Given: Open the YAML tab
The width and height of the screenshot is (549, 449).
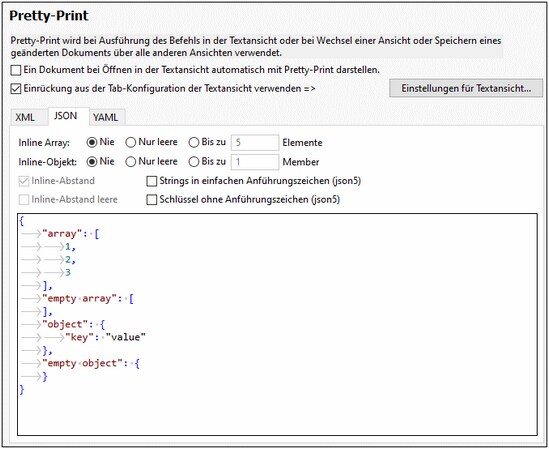Looking at the screenshot, I should [x=105, y=117].
